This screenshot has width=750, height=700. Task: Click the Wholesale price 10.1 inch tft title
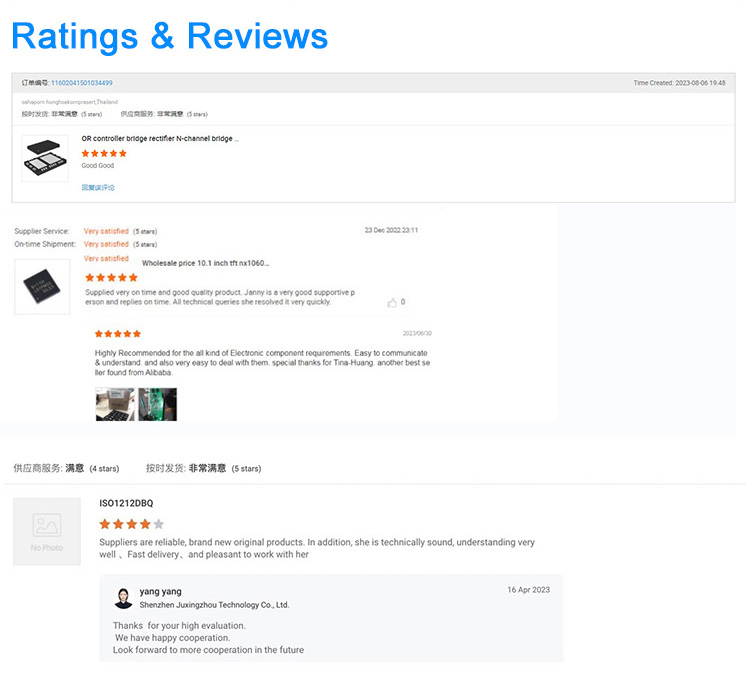pyautogui.click(x=205, y=263)
